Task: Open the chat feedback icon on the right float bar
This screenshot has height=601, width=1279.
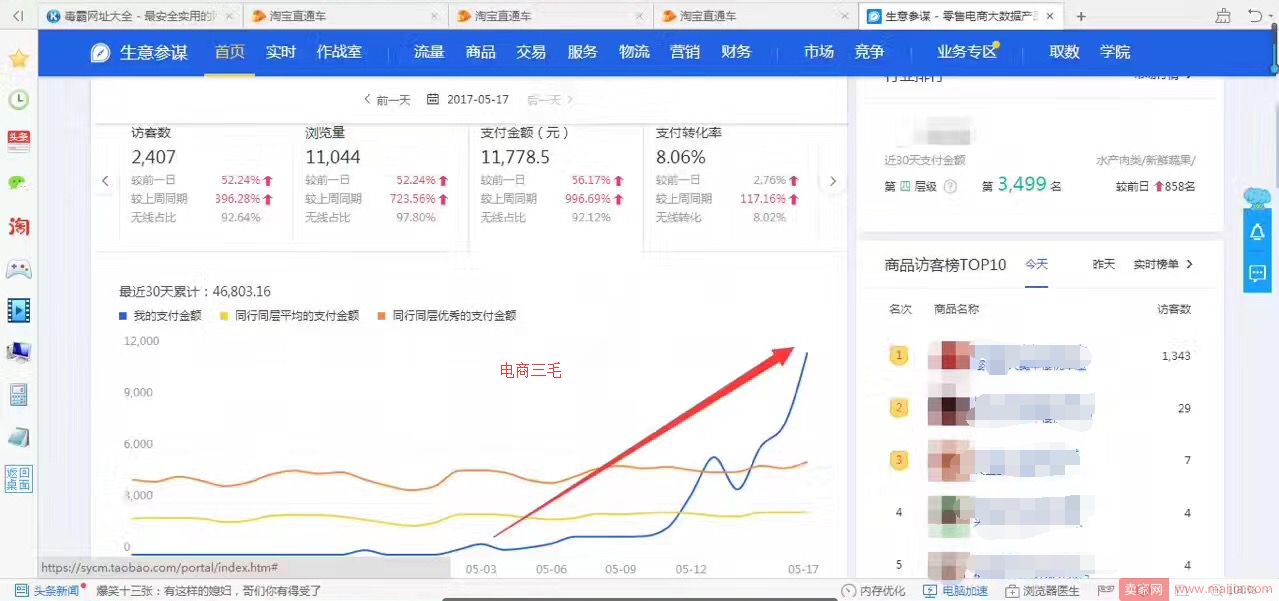Action: coord(1257,272)
